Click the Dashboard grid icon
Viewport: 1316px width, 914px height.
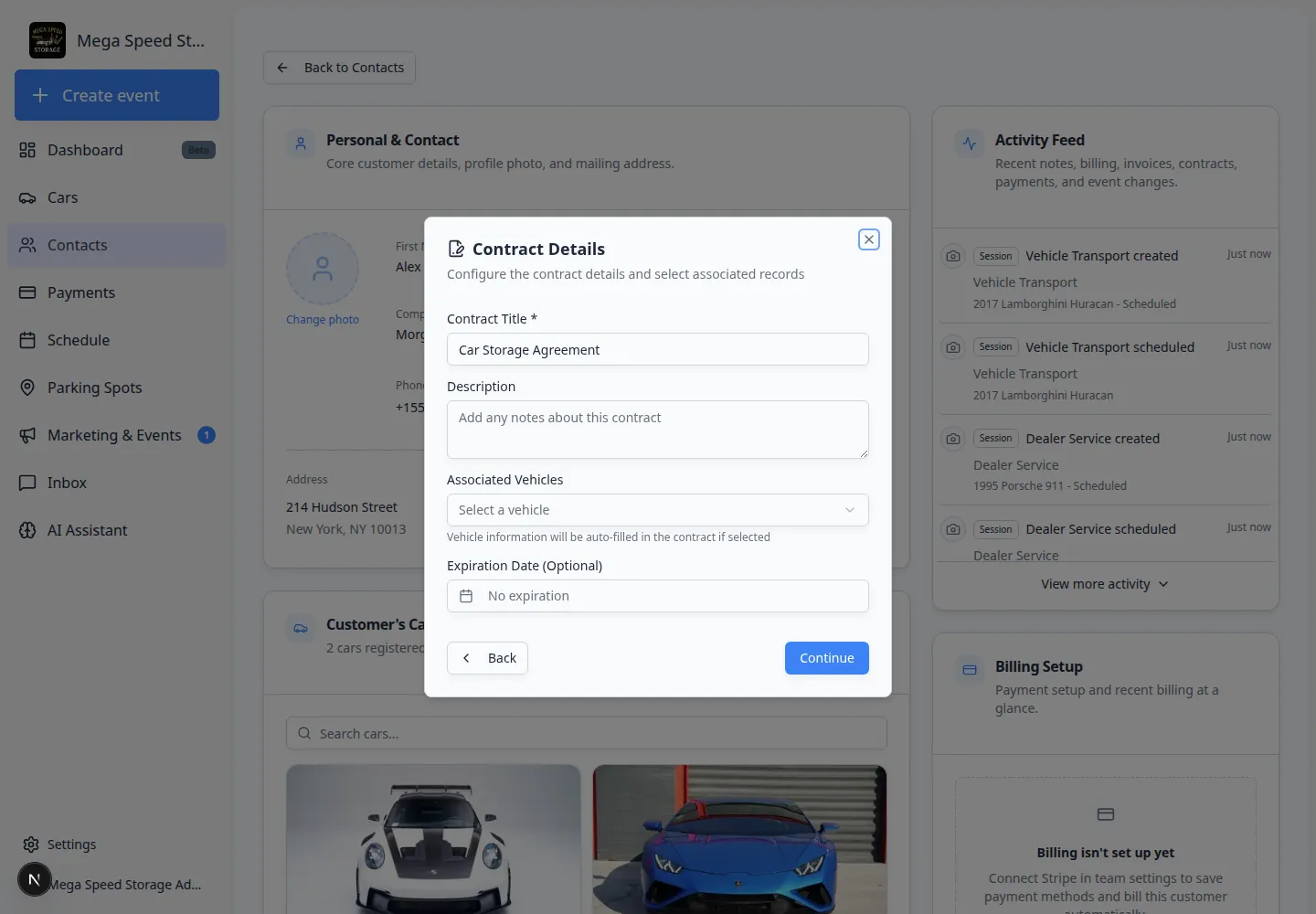27,150
